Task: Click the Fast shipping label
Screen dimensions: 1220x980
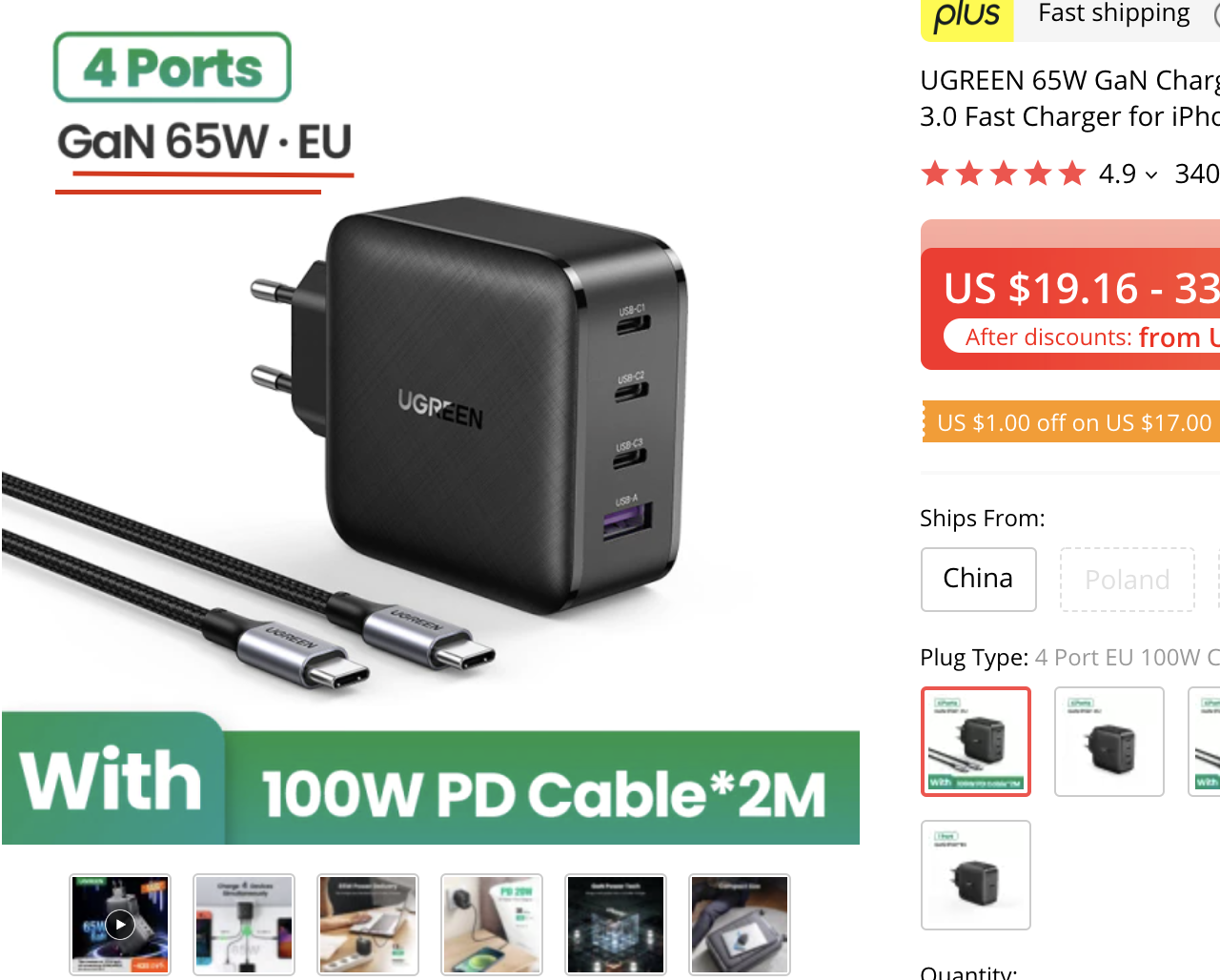Action: coord(1113,13)
